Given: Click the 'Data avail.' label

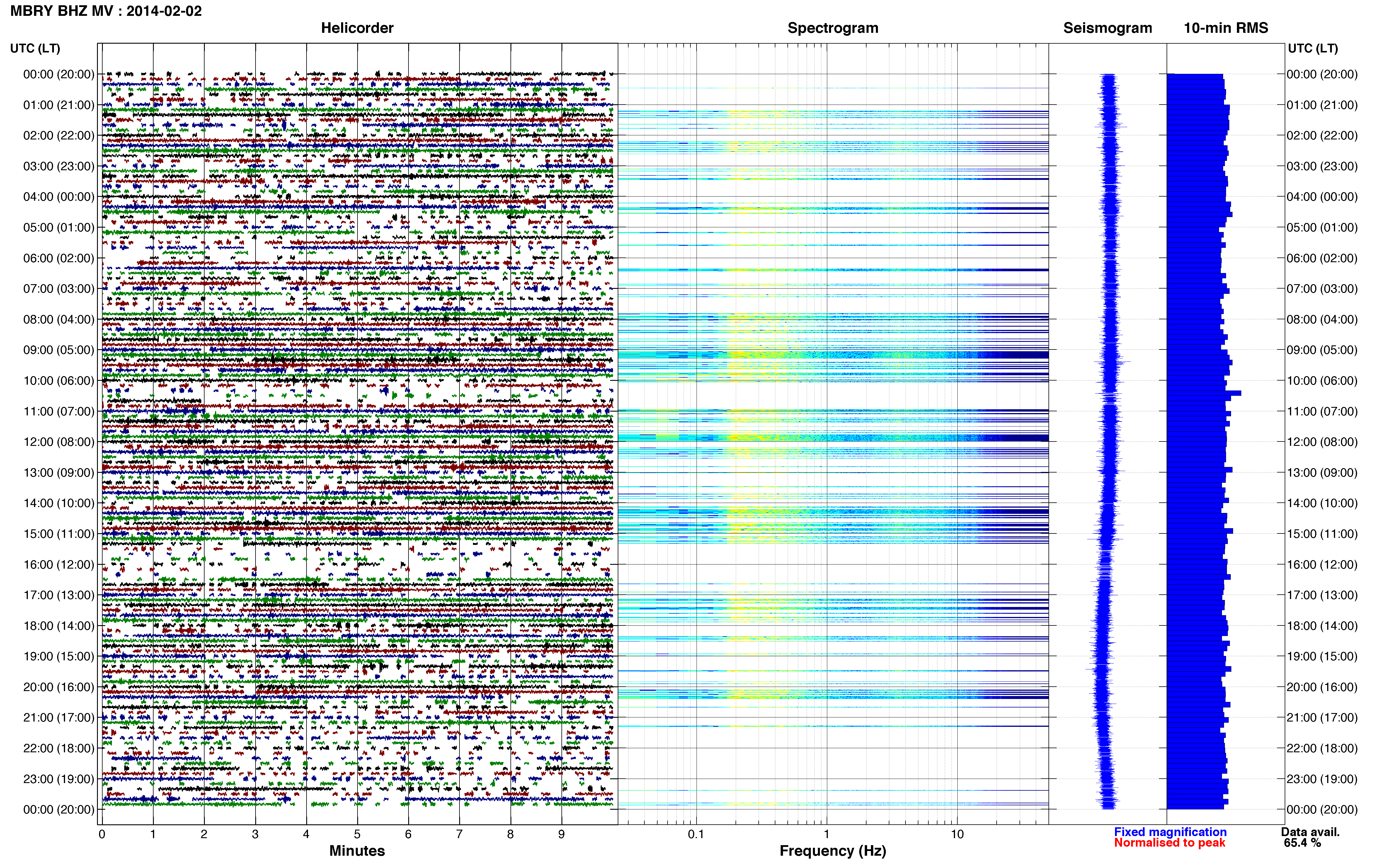Looking at the screenshot, I should click(x=1310, y=832).
